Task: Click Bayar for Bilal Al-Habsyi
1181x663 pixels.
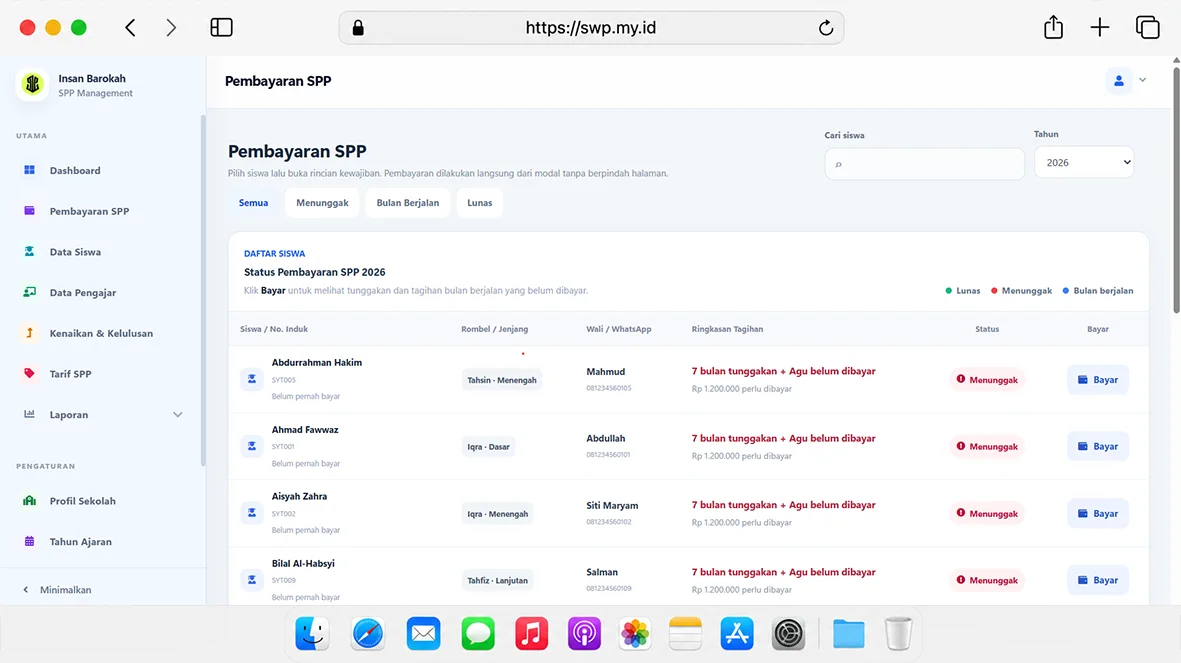Action: click(x=1097, y=580)
